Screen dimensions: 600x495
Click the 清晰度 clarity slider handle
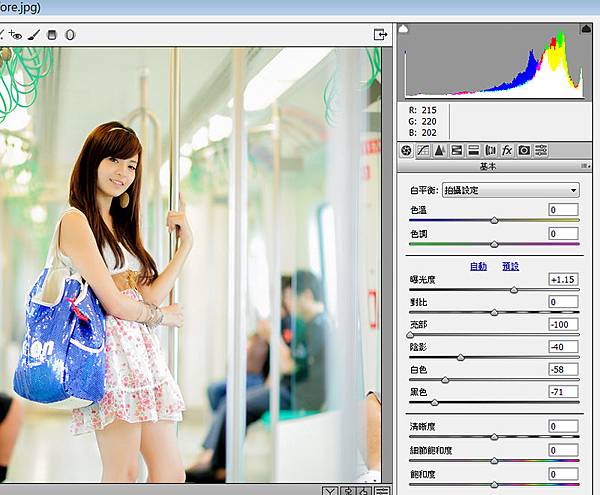[x=494, y=437]
